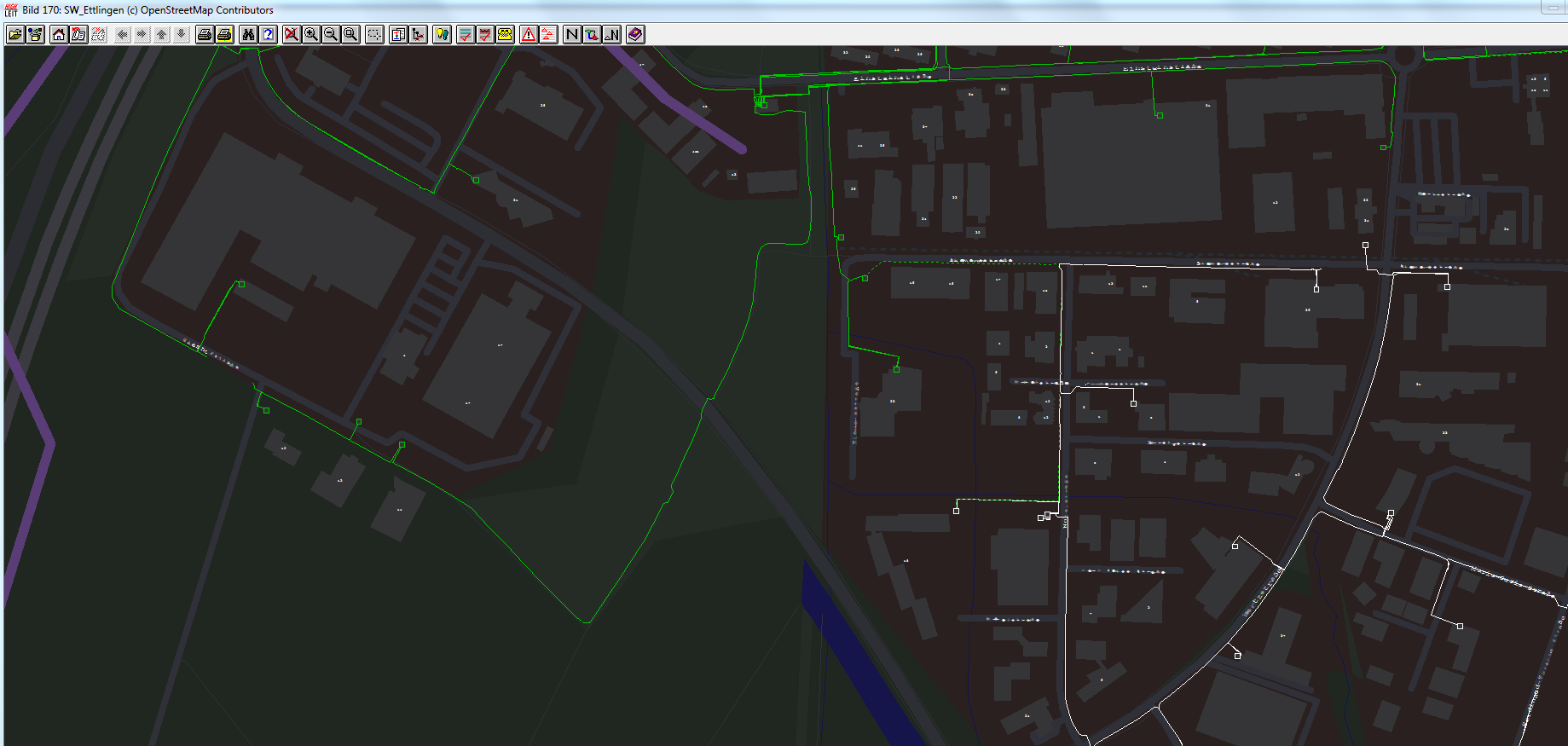
Task: Click the greyed-out left arrow button
Action: 122,34
